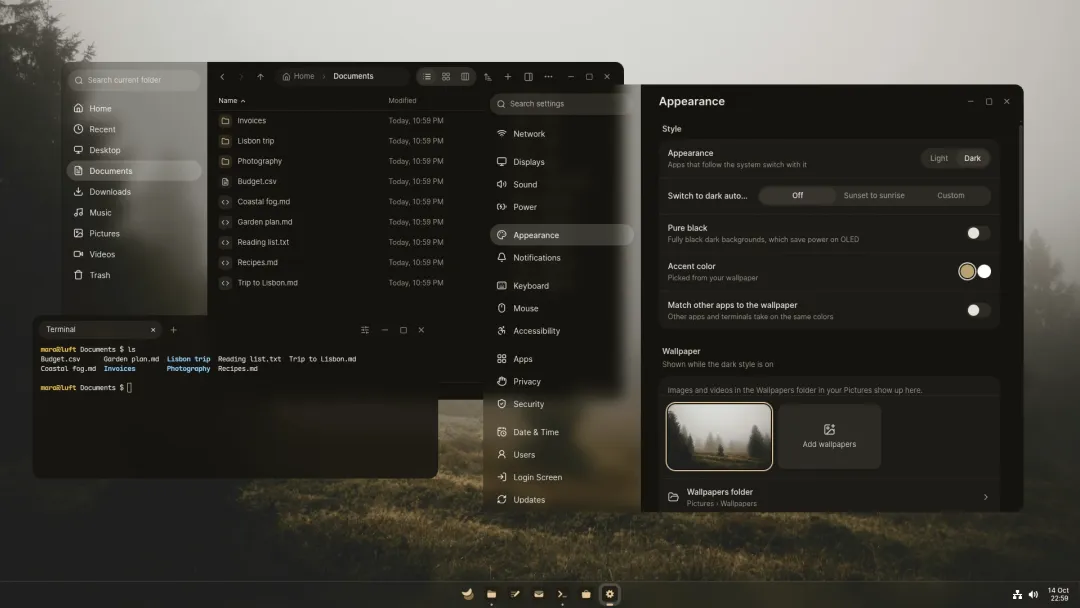Select the Recipes.md file row
This screenshot has height=608, width=1080.
pos(348,262)
